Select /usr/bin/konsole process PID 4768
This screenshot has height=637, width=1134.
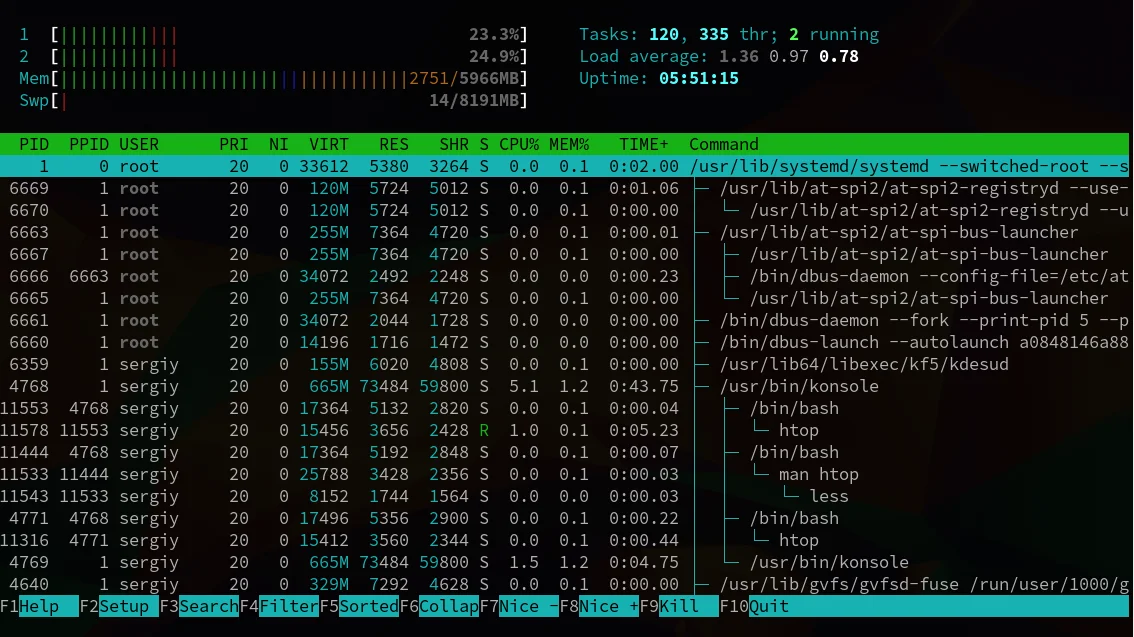click(x=564, y=386)
